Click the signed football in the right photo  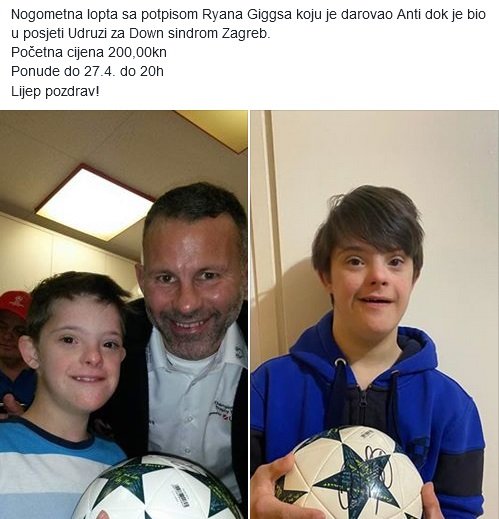(x=351, y=473)
